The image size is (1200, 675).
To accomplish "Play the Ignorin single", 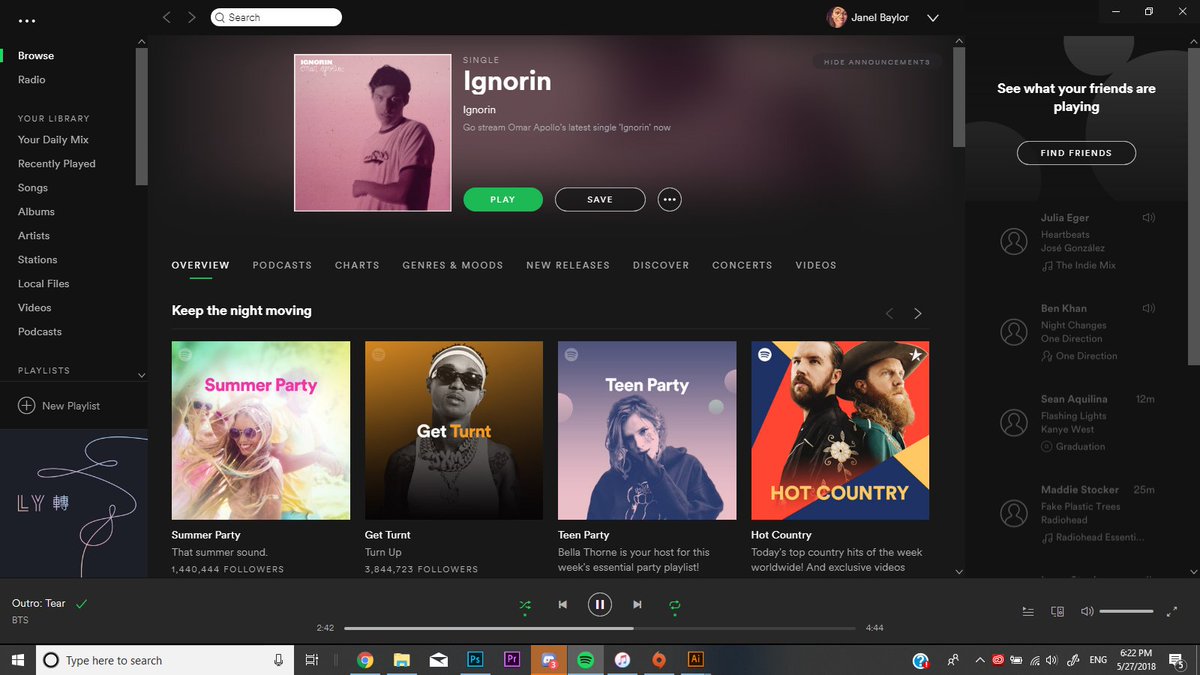I will (503, 199).
